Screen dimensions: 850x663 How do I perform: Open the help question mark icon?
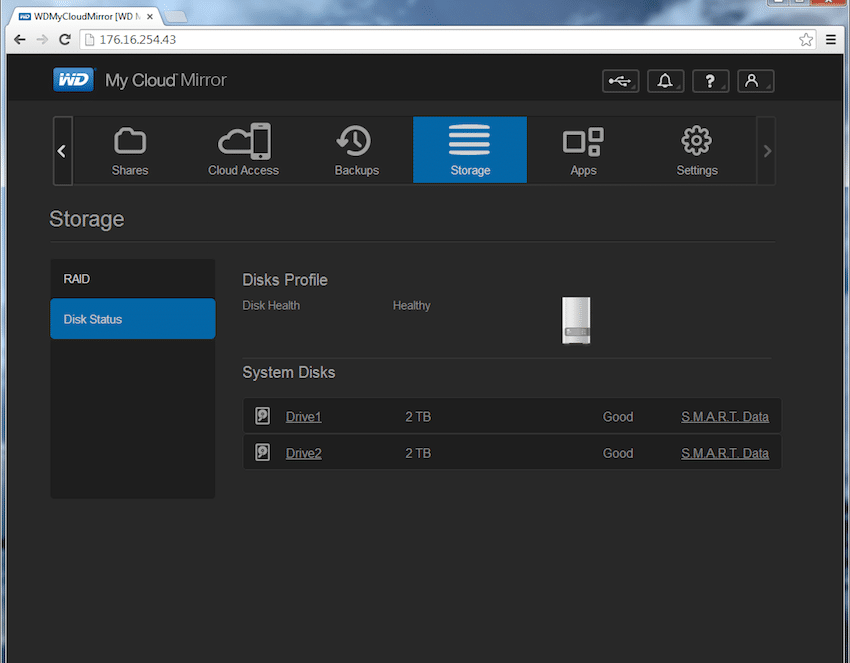coord(711,81)
